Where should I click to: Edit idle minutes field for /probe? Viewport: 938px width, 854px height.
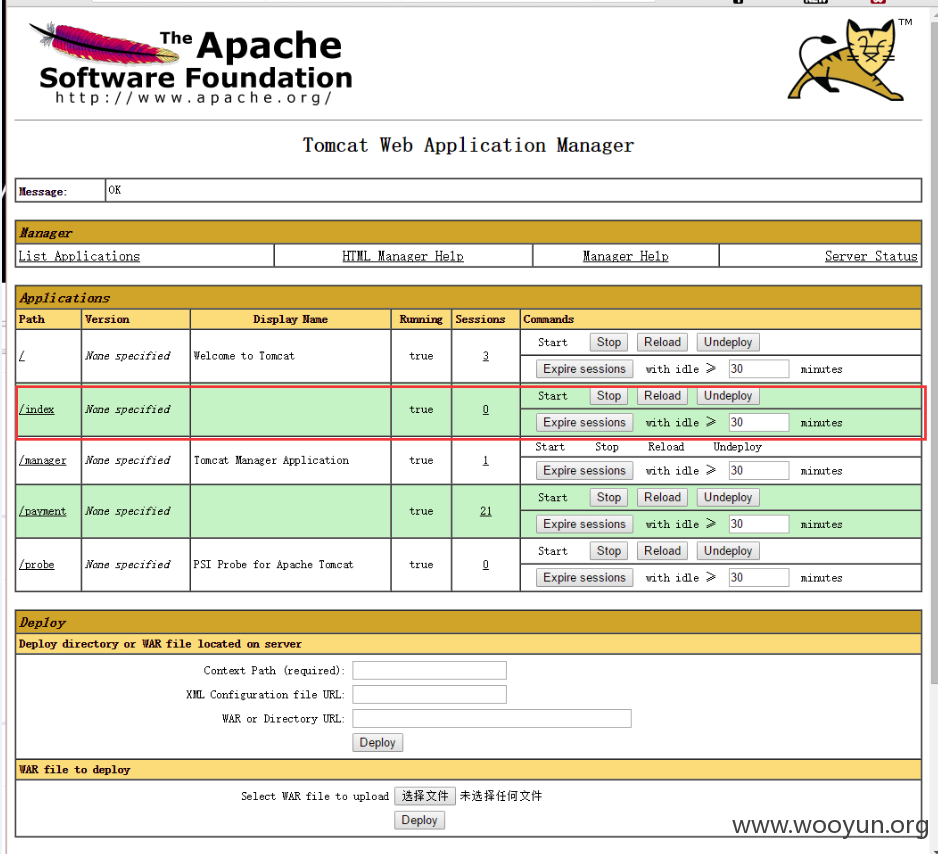coord(759,578)
